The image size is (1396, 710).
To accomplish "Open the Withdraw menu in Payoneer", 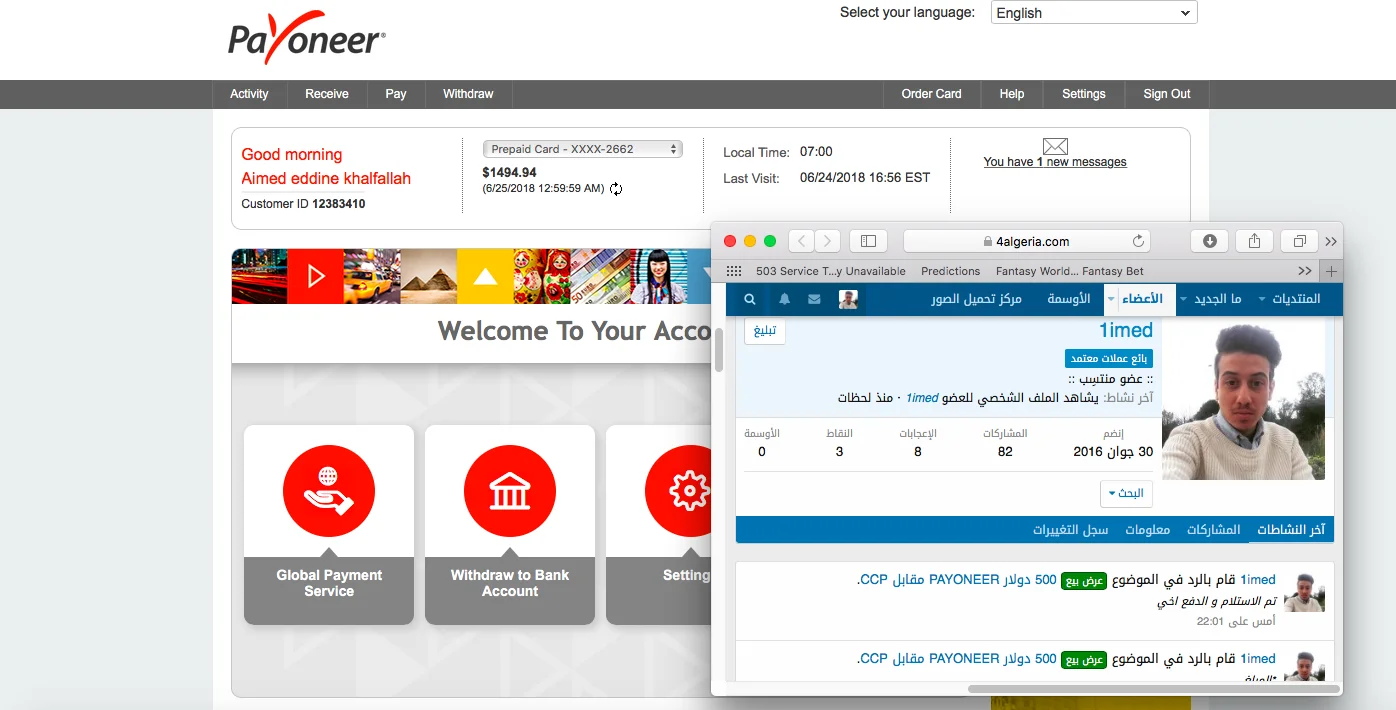I will pos(468,94).
